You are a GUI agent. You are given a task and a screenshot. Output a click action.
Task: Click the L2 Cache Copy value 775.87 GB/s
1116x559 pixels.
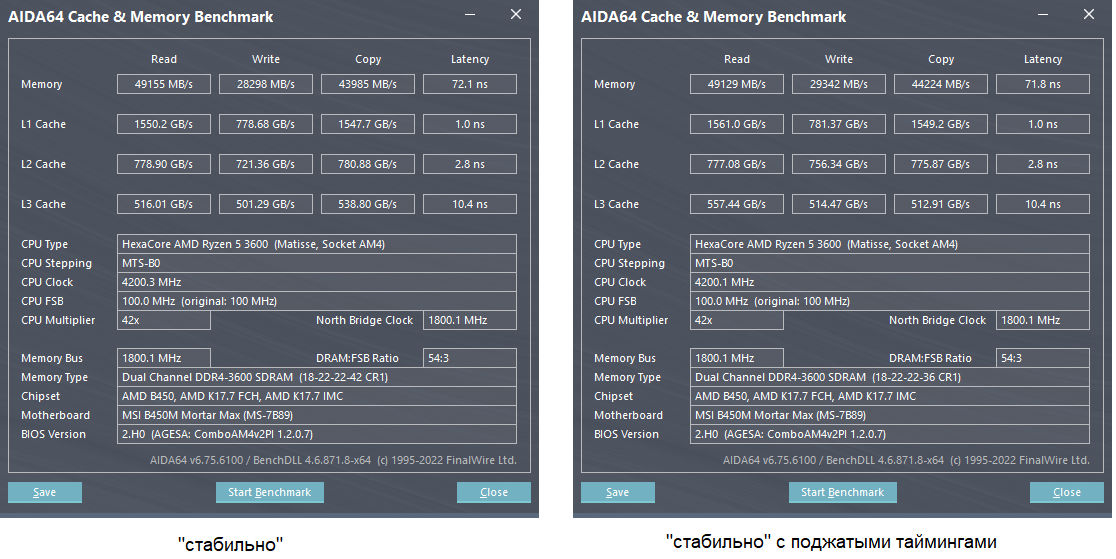(x=941, y=164)
